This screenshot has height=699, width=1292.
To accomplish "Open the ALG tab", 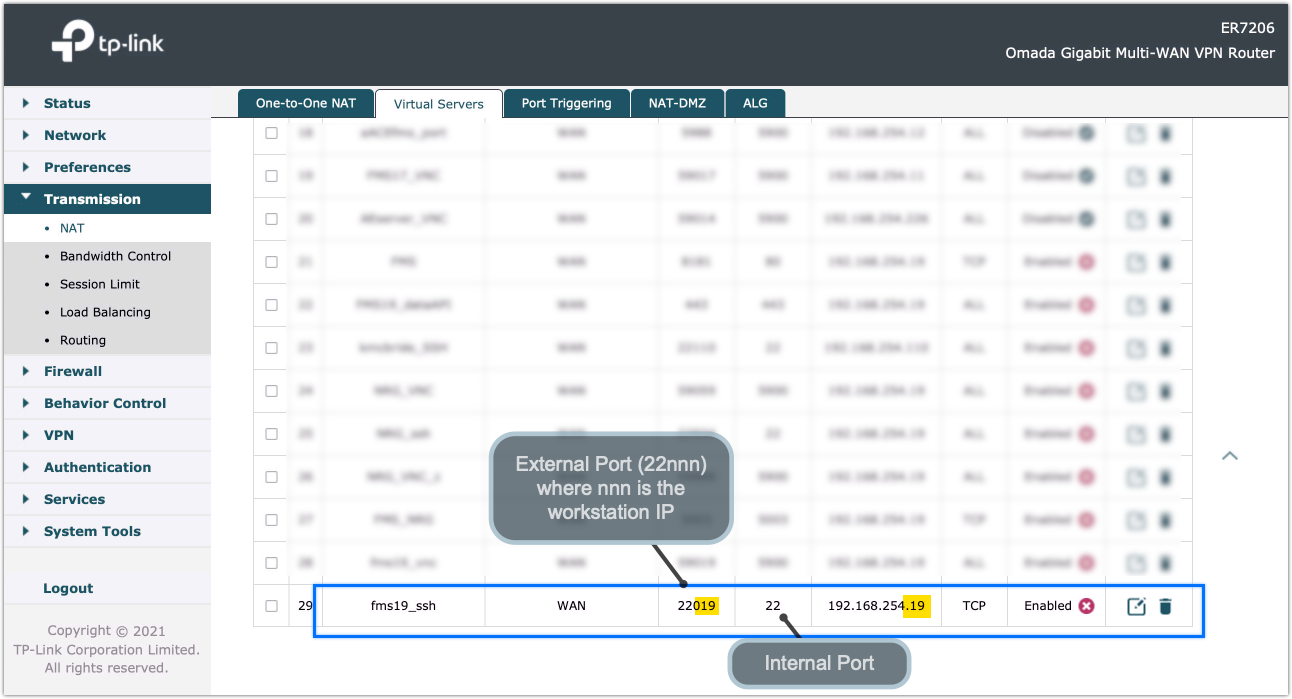I will pyautogui.click(x=756, y=103).
